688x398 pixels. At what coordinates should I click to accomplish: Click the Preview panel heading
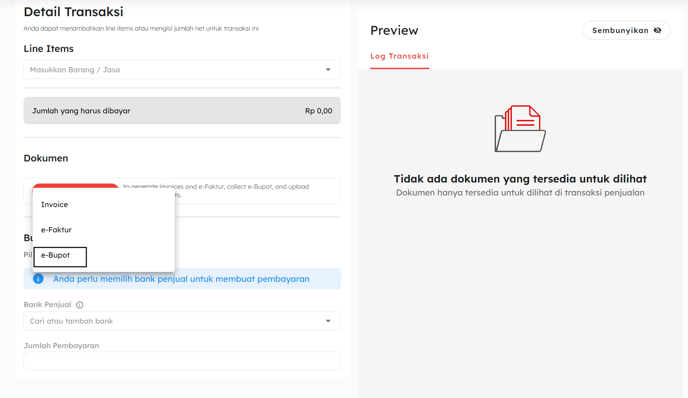click(x=394, y=30)
